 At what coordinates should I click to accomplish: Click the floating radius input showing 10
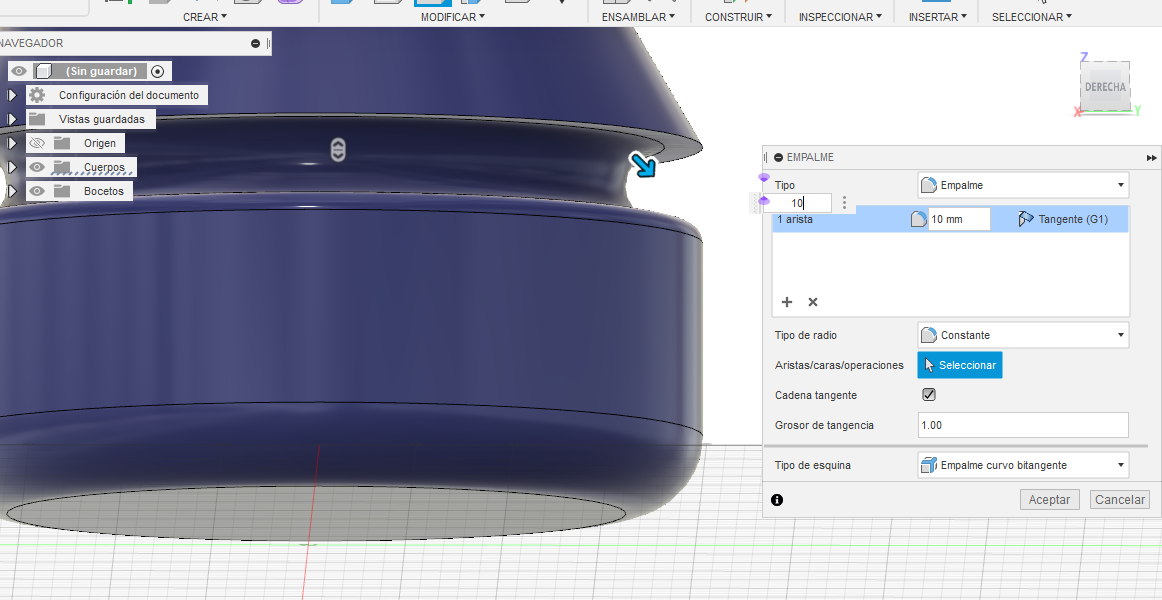coord(797,203)
